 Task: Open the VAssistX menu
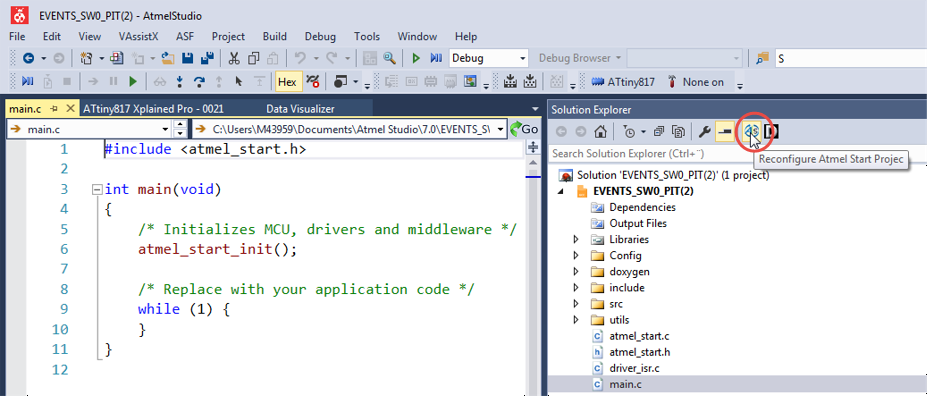[138, 36]
